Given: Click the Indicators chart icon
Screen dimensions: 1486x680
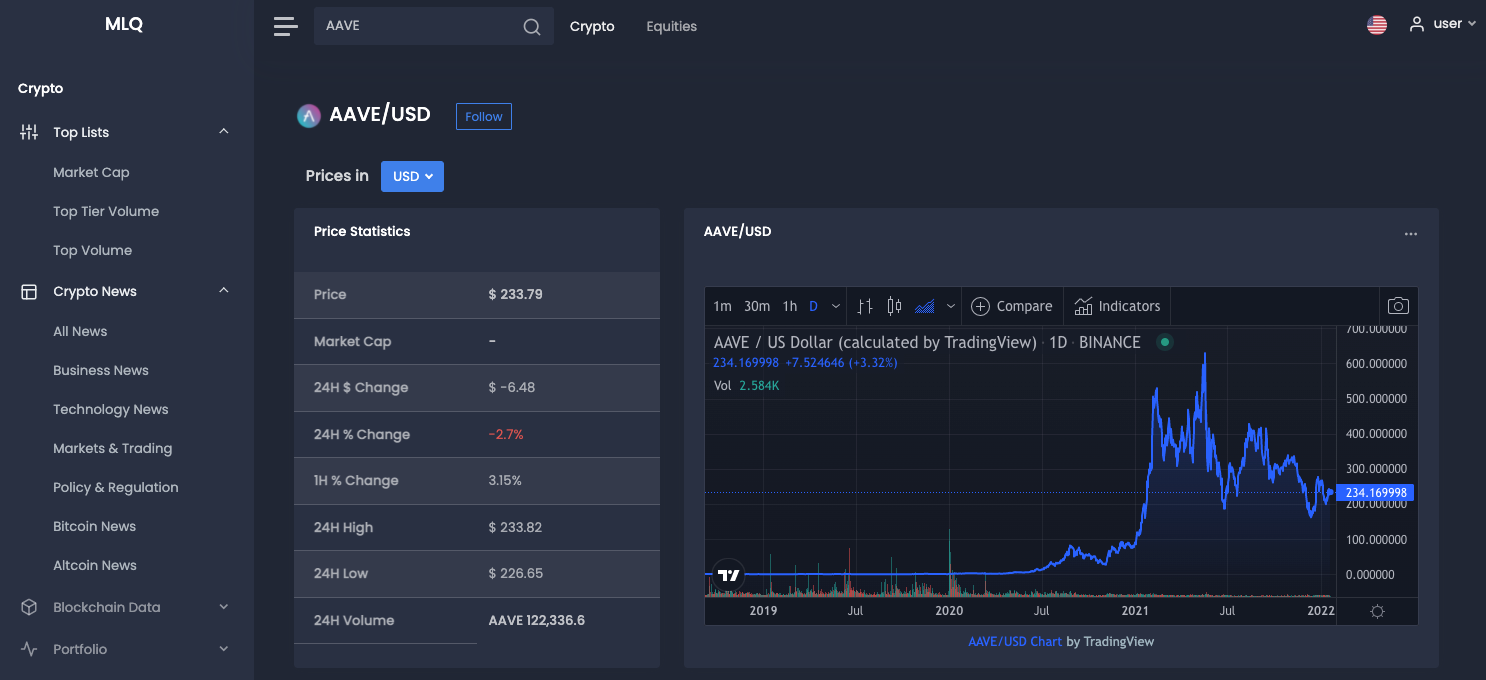Looking at the screenshot, I should (1083, 306).
